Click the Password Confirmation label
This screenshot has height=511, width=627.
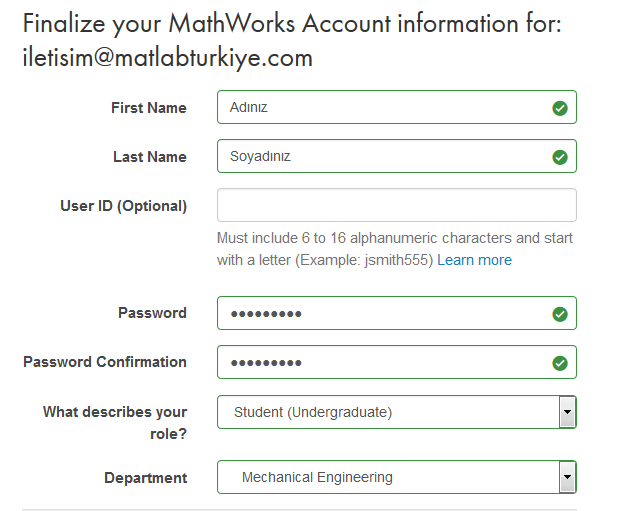click(105, 362)
